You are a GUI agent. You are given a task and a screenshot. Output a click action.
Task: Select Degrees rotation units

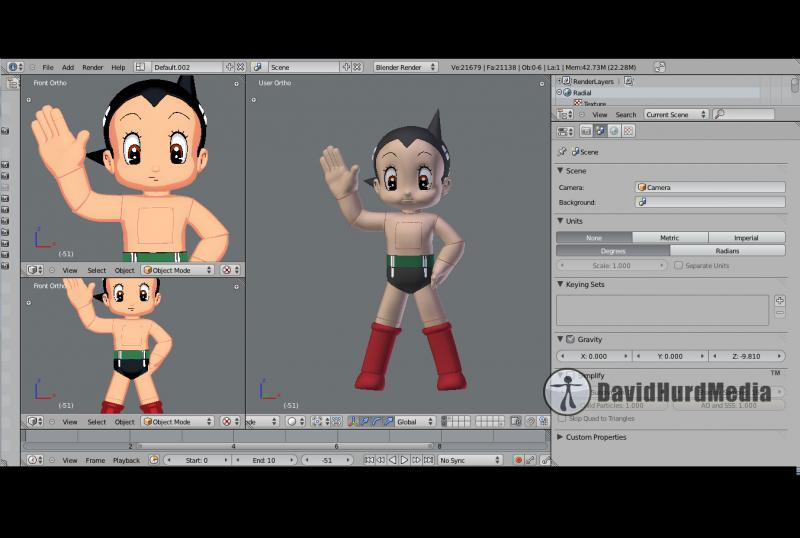click(613, 251)
